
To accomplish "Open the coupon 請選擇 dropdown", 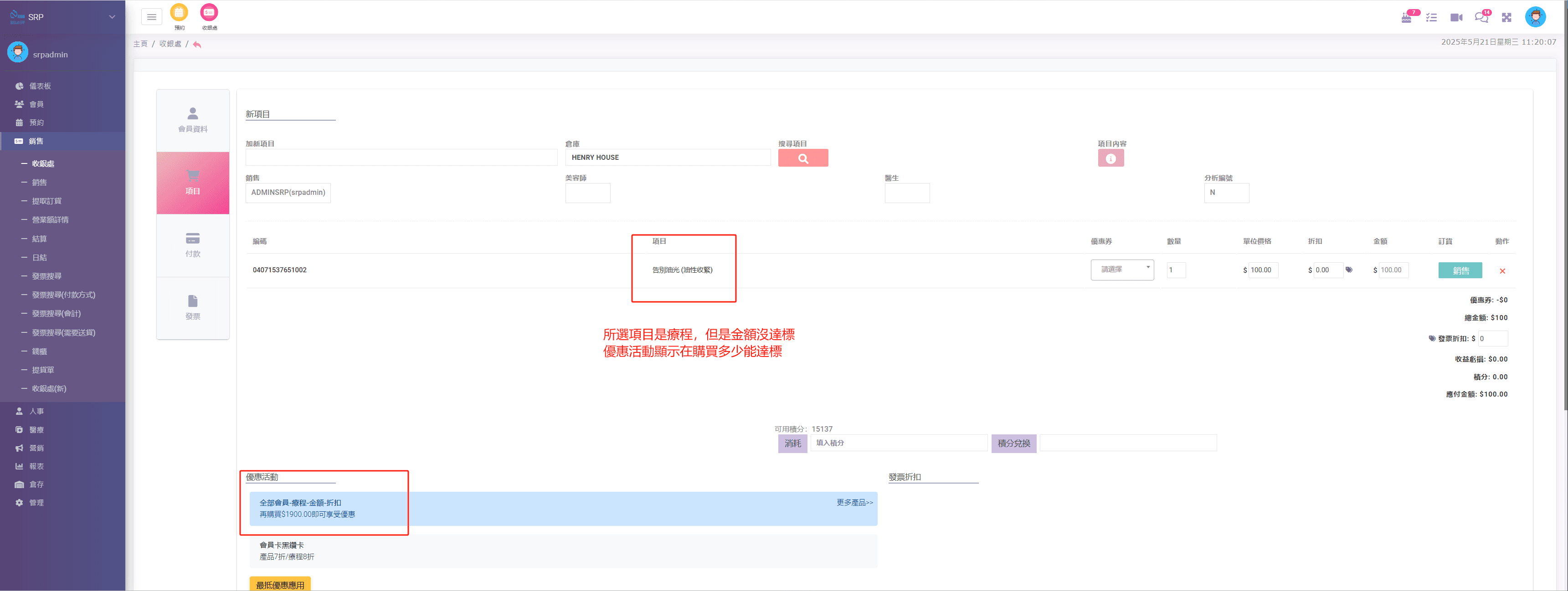I will [x=1121, y=270].
